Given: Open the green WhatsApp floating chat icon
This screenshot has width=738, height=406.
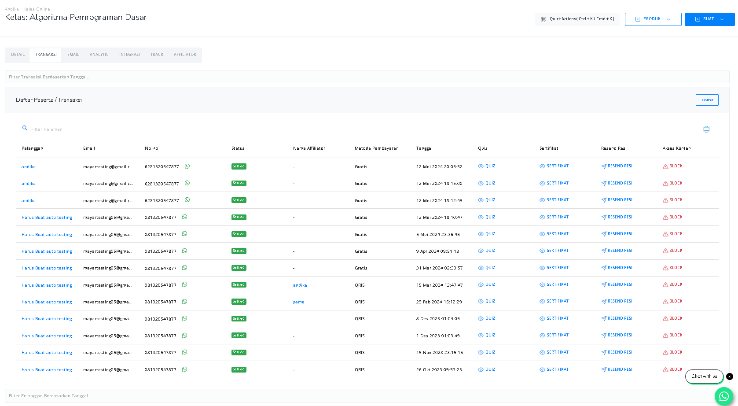Looking at the screenshot, I should 724,396.
